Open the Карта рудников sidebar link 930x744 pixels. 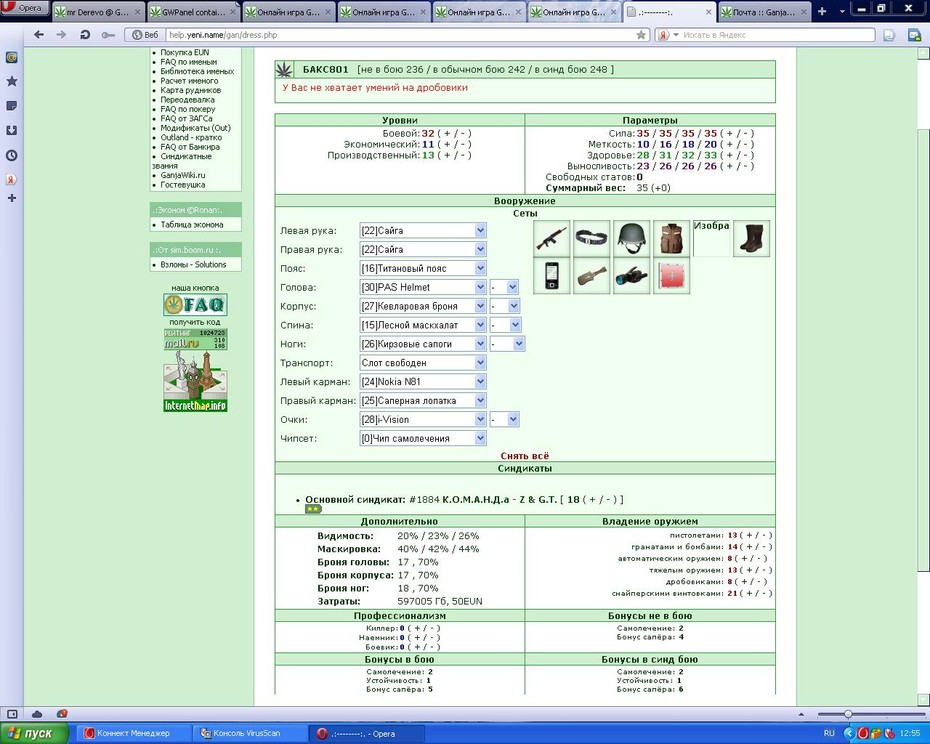(x=190, y=90)
